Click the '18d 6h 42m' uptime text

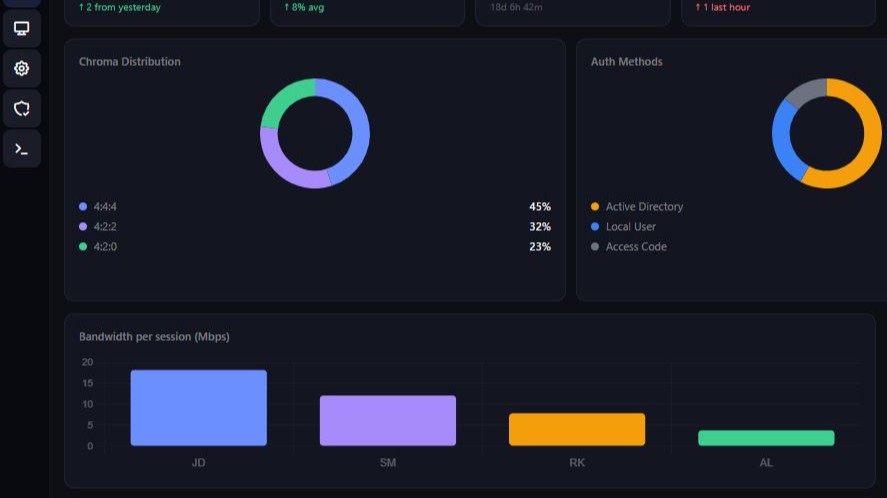coord(516,7)
